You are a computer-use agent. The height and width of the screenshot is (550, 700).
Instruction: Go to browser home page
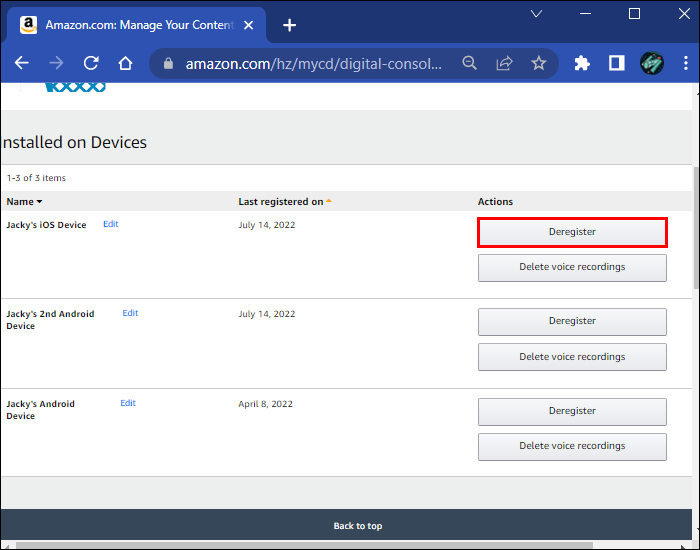tap(125, 63)
